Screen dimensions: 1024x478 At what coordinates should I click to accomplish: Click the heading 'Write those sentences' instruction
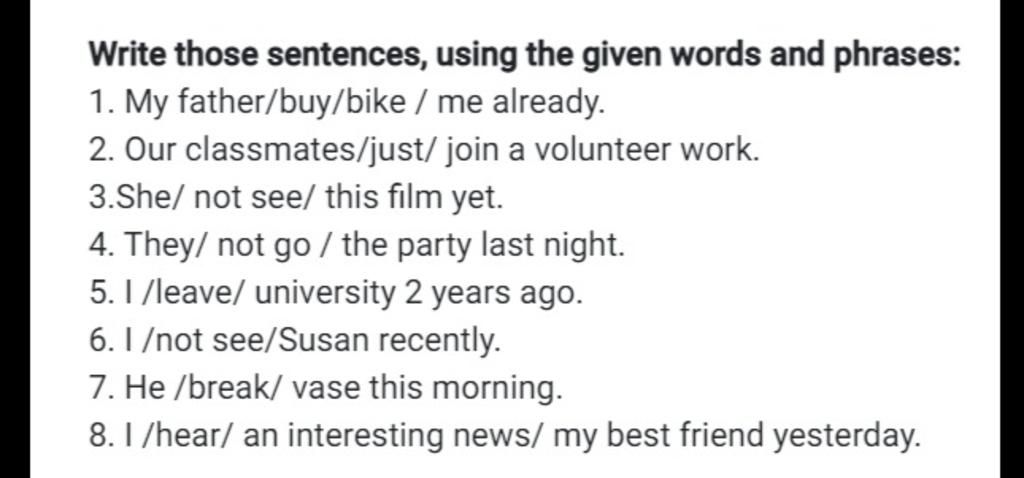(524, 56)
